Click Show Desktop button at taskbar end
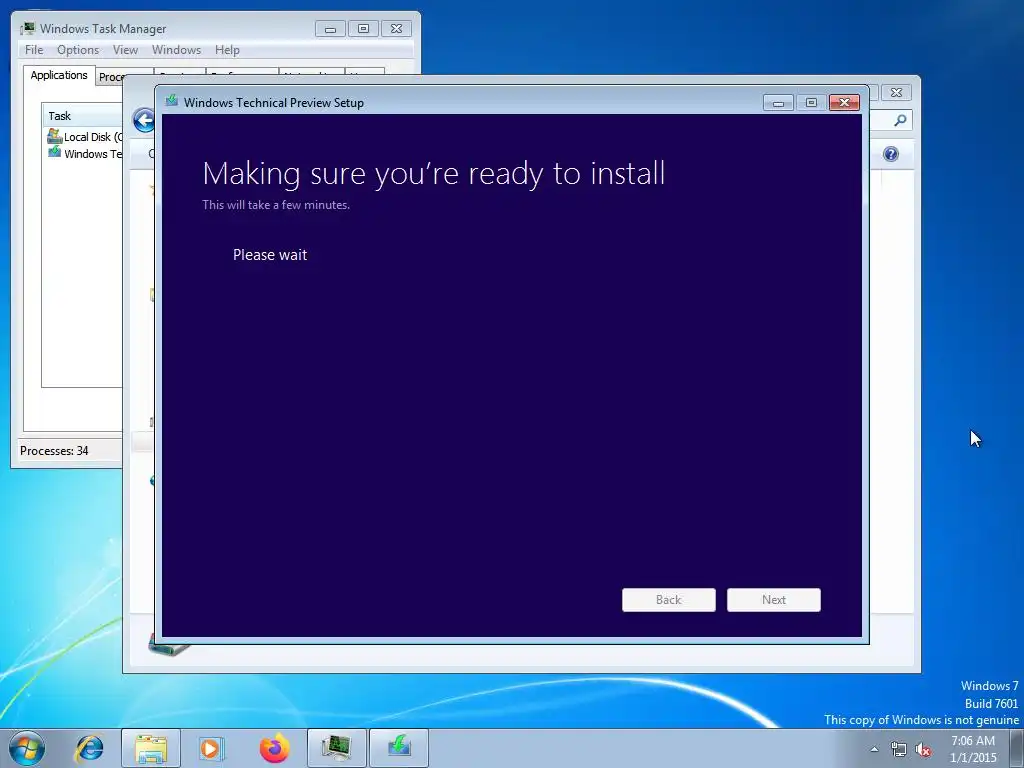This screenshot has width=1024, height=768. (x=1017, y=749)
